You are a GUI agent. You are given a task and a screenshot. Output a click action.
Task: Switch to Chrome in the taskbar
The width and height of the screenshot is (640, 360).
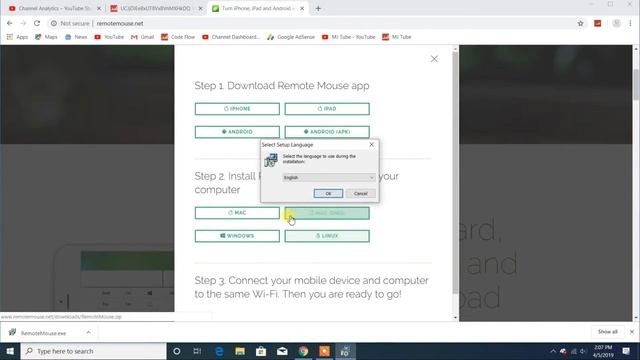[x=303, y=351]
